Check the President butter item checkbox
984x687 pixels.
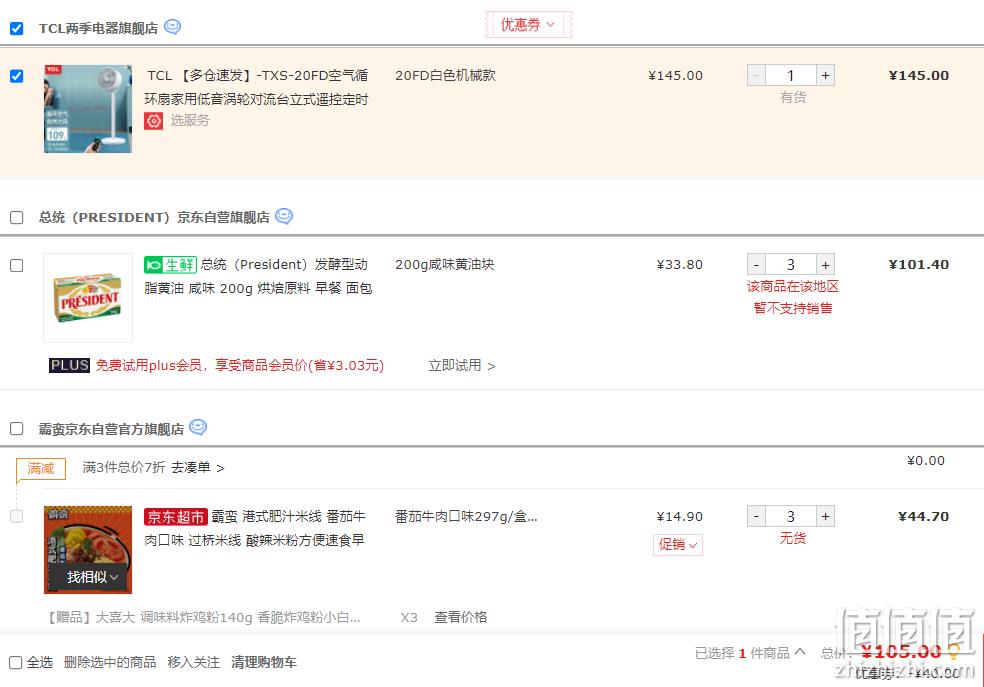coord(17,266)
